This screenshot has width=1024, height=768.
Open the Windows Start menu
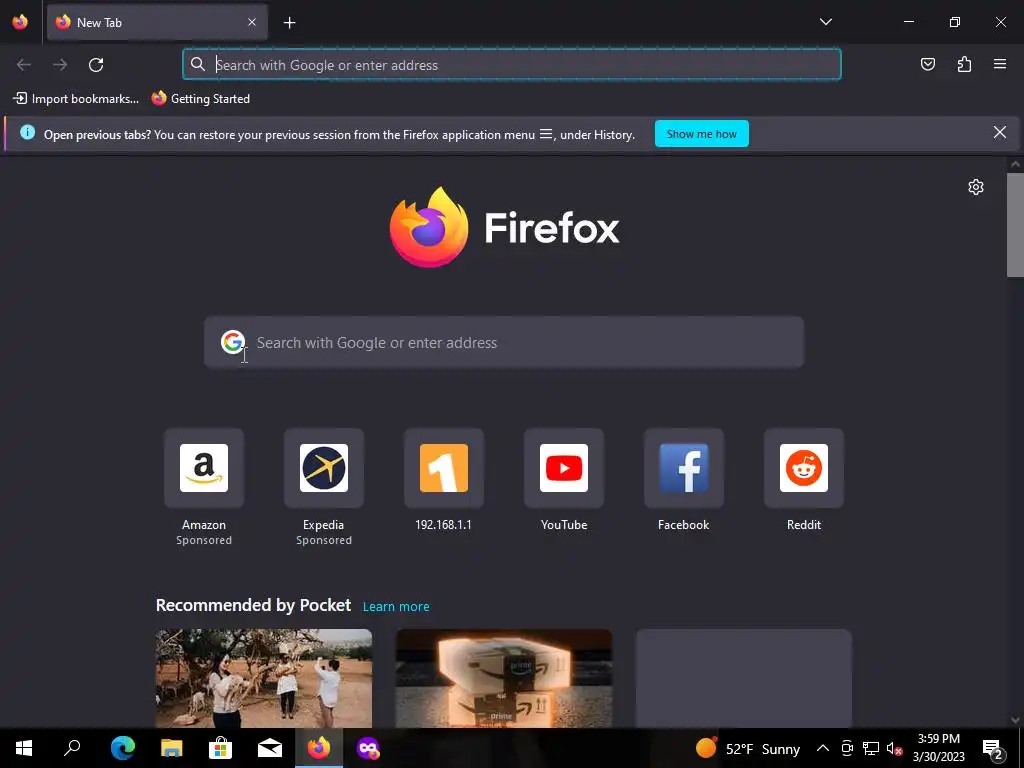(x=24, y=748)
